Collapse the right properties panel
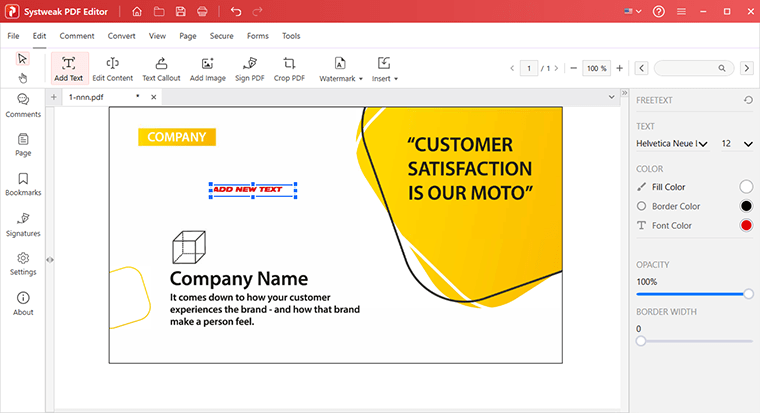The height and width of the screenshot is (413, 760). coord(625,93)
